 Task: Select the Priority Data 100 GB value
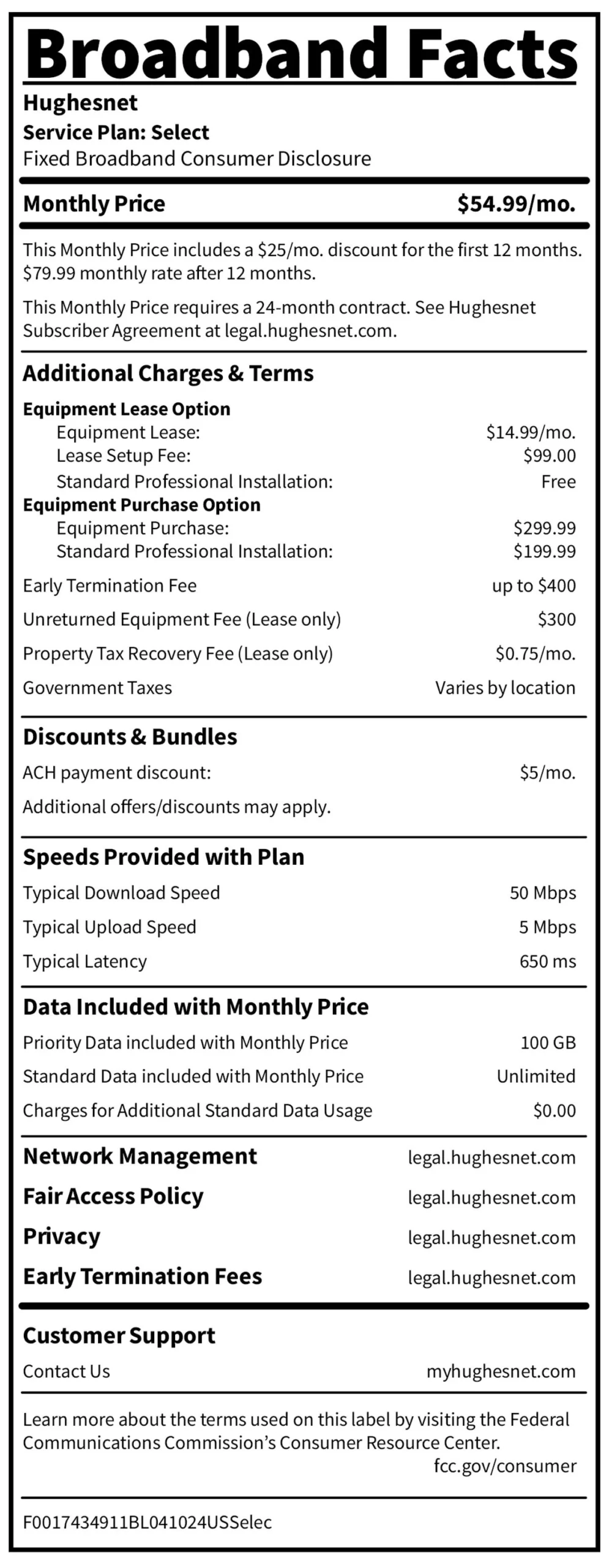pyautogui.click(x=548, y=1042)
